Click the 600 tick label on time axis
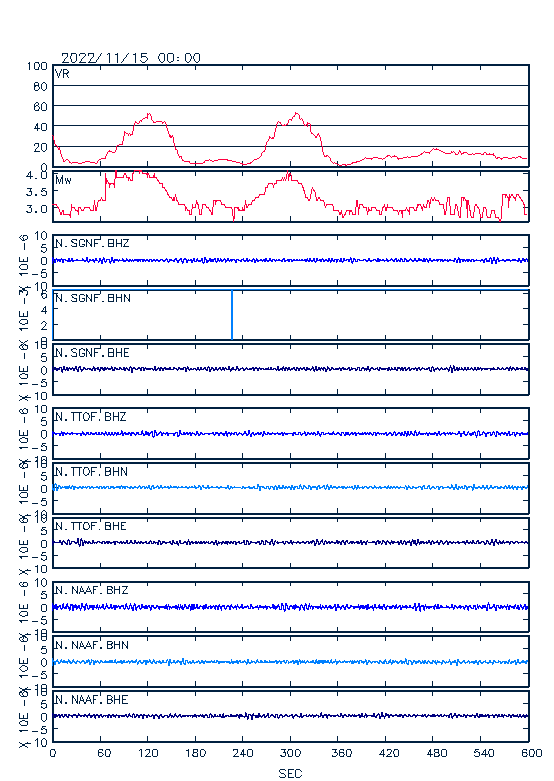 click(x=532, y=753)
